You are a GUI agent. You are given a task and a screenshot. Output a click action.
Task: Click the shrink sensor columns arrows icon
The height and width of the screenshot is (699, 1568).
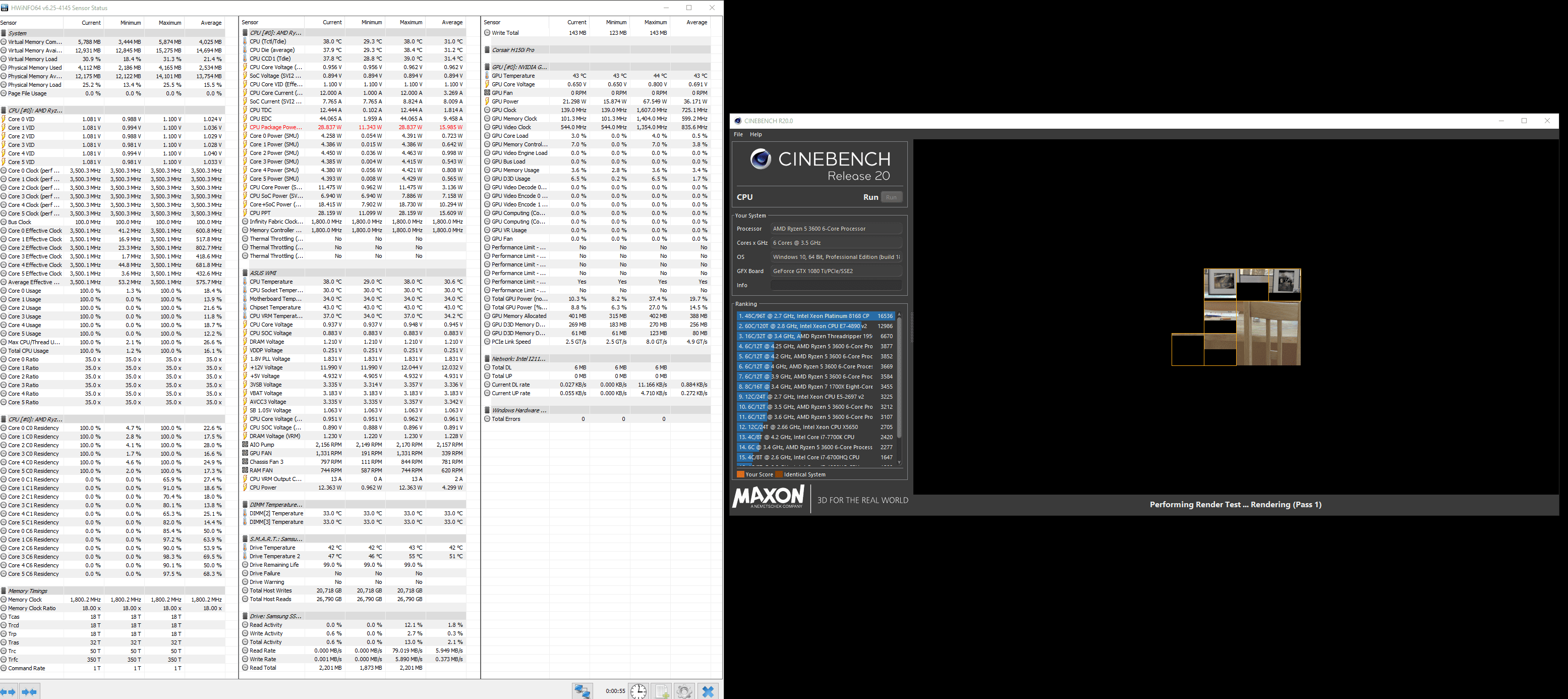(29, 692)
